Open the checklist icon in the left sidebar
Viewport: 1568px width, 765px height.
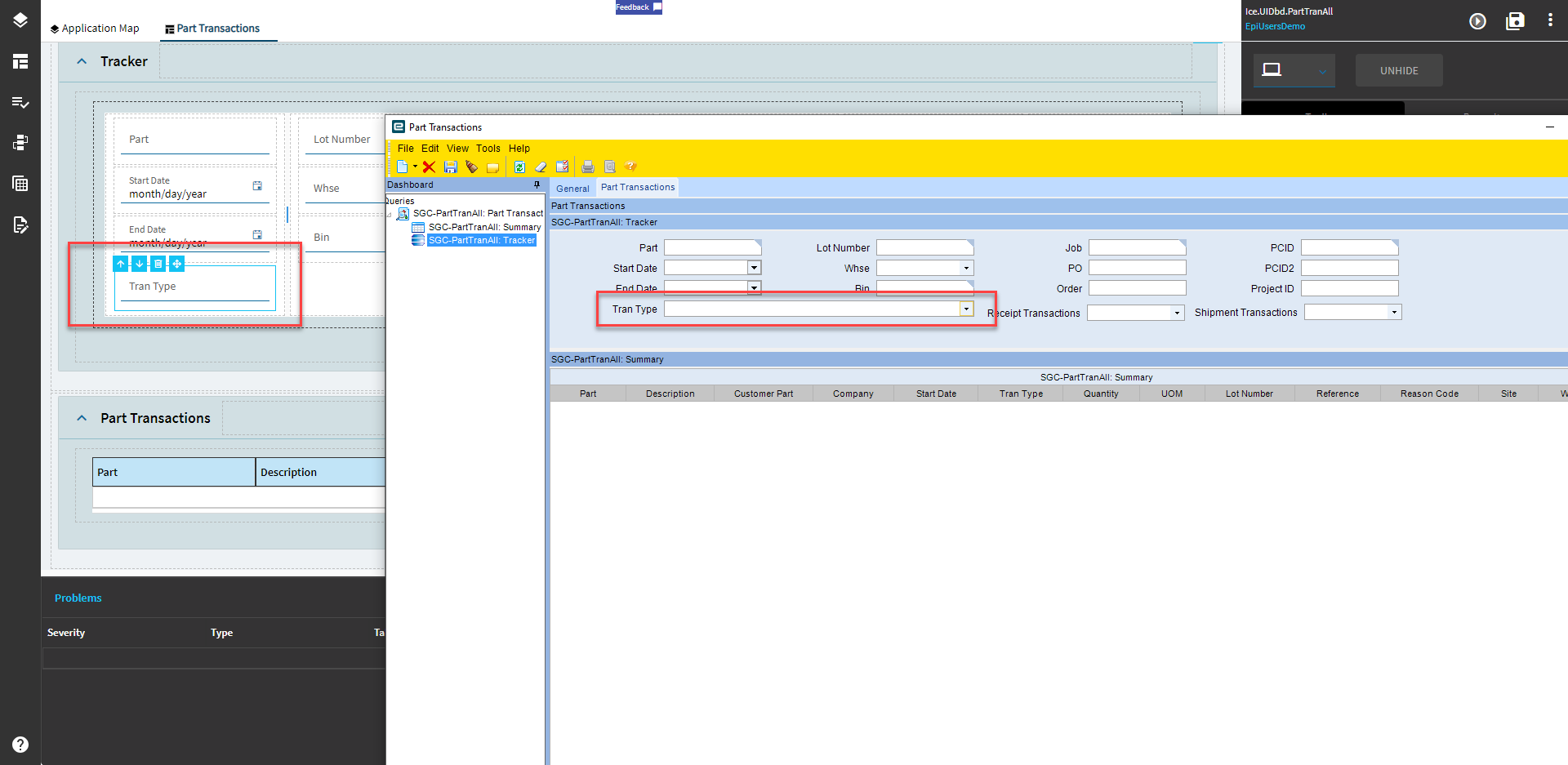tap(20, 102)
